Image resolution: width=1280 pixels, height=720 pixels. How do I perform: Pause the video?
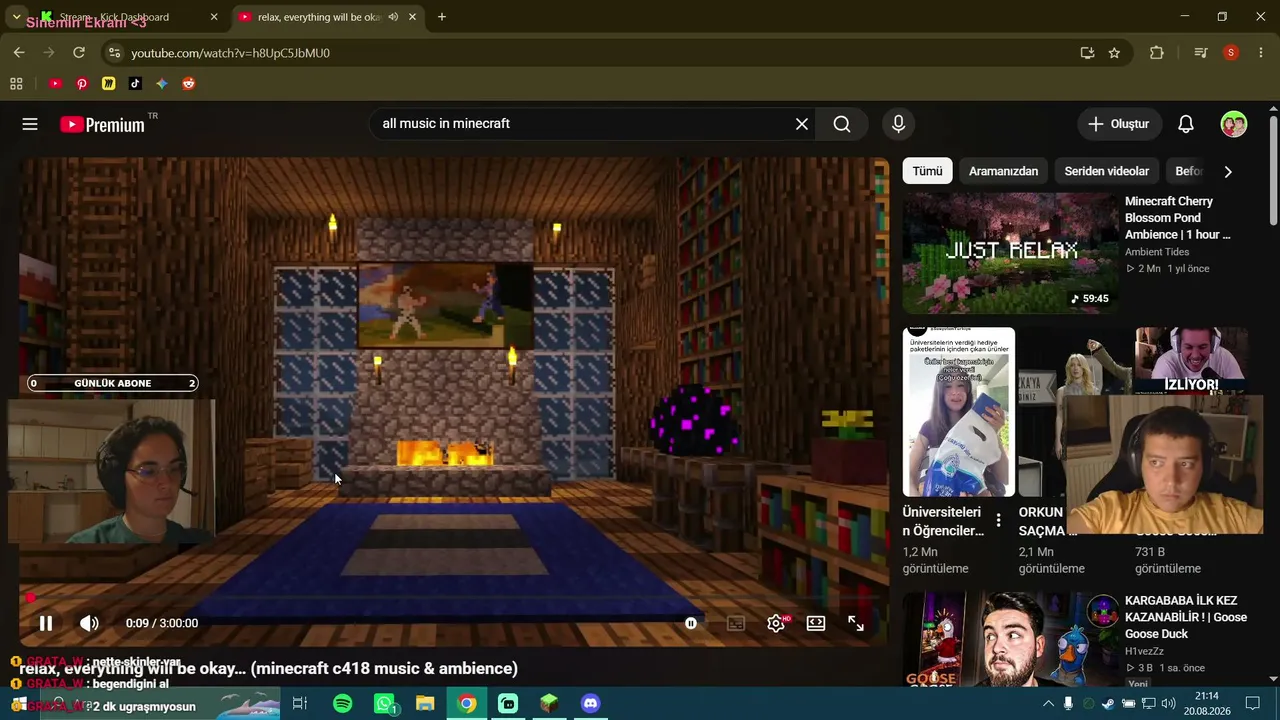[46, 623]
